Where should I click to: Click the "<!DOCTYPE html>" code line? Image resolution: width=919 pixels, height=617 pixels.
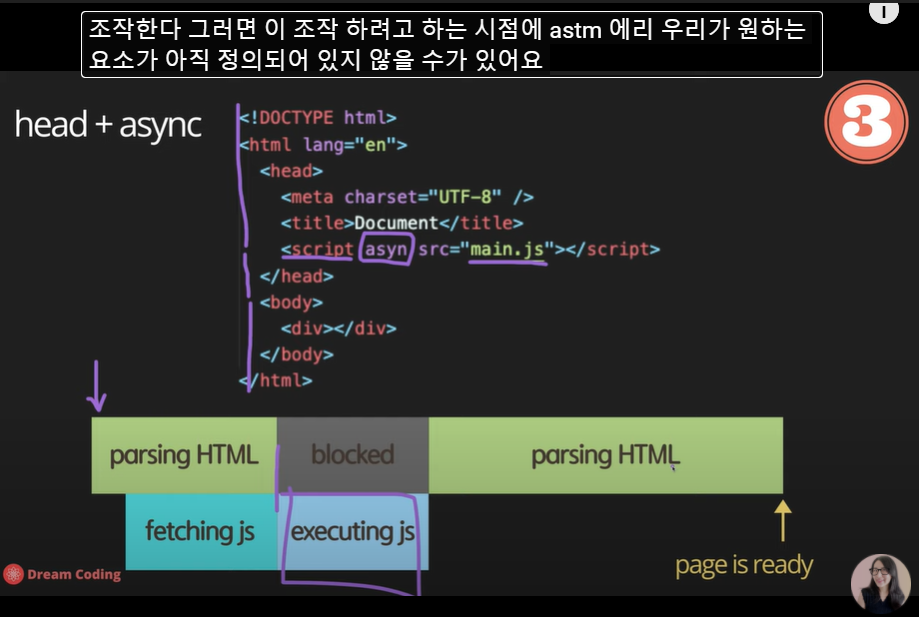point(318,118)
